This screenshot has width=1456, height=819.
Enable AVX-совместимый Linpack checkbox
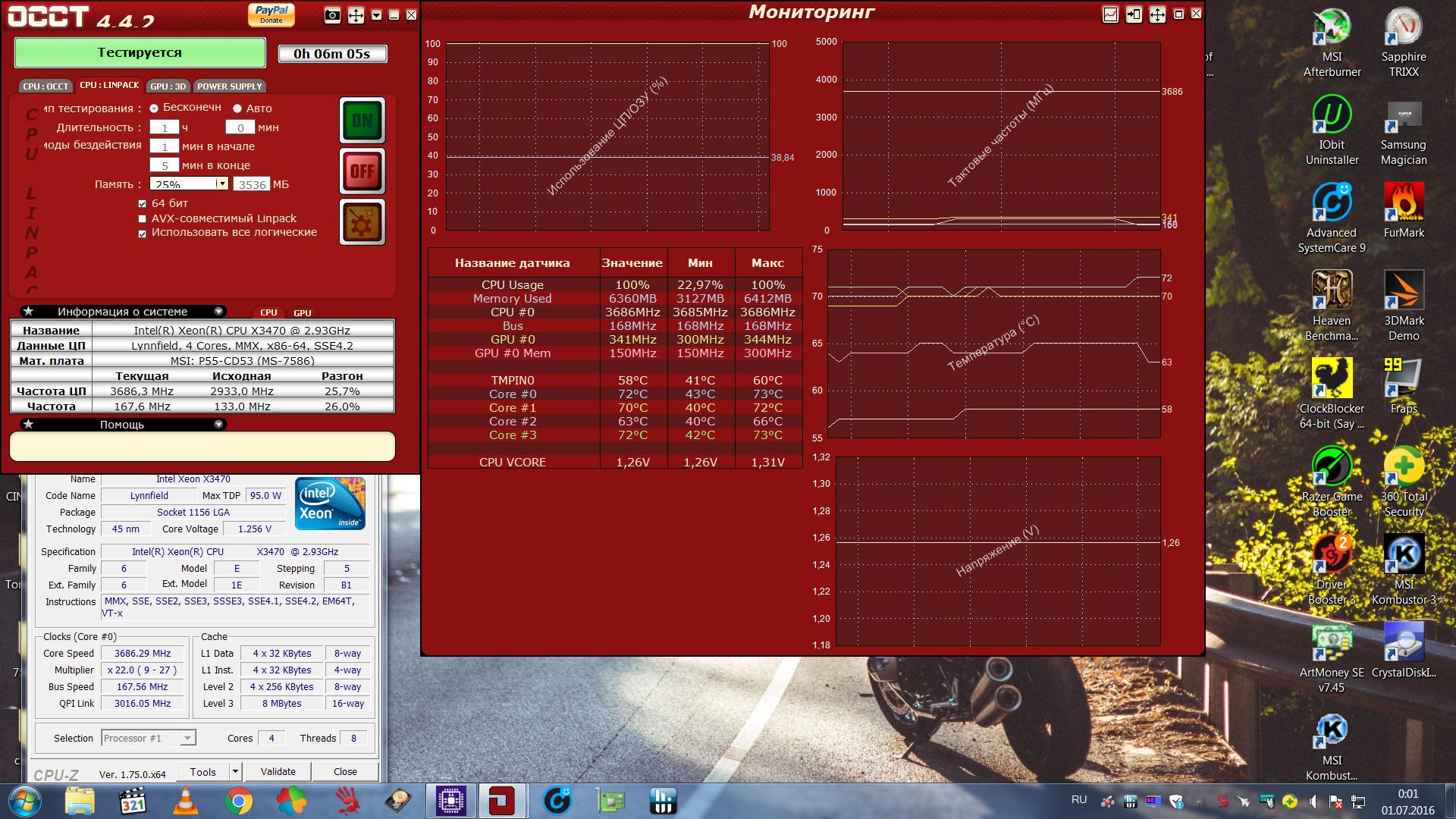(142, 219)
